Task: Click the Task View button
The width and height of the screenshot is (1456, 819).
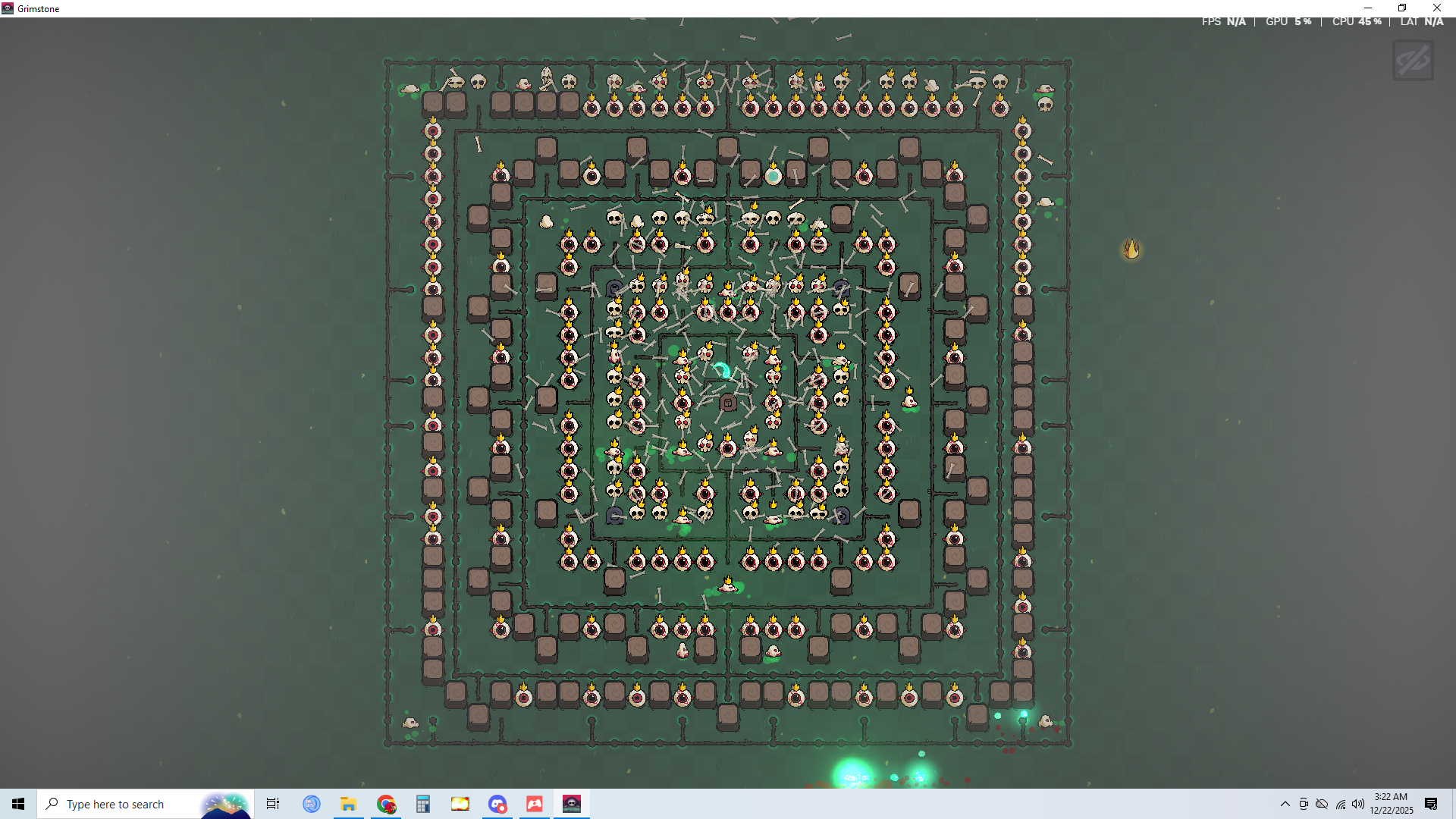Action: pos(273,804)
